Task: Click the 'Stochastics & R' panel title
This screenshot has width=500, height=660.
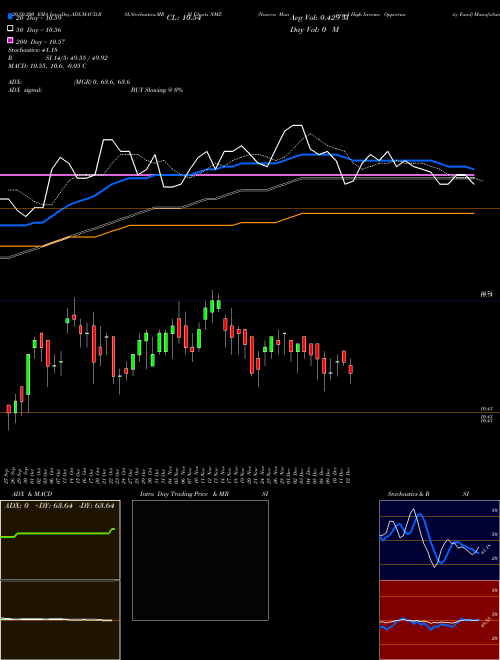Action: pos(409,494)
